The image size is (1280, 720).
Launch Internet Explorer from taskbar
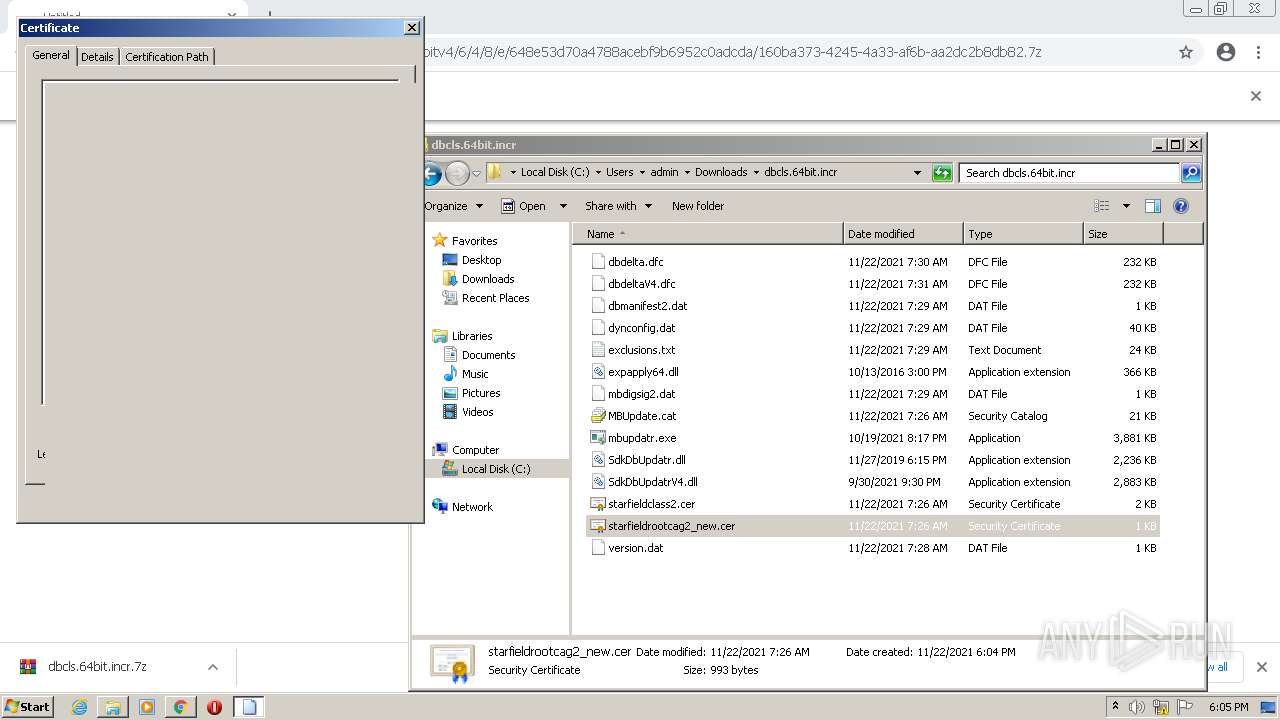pyautogui.click(x=79, y=707)
